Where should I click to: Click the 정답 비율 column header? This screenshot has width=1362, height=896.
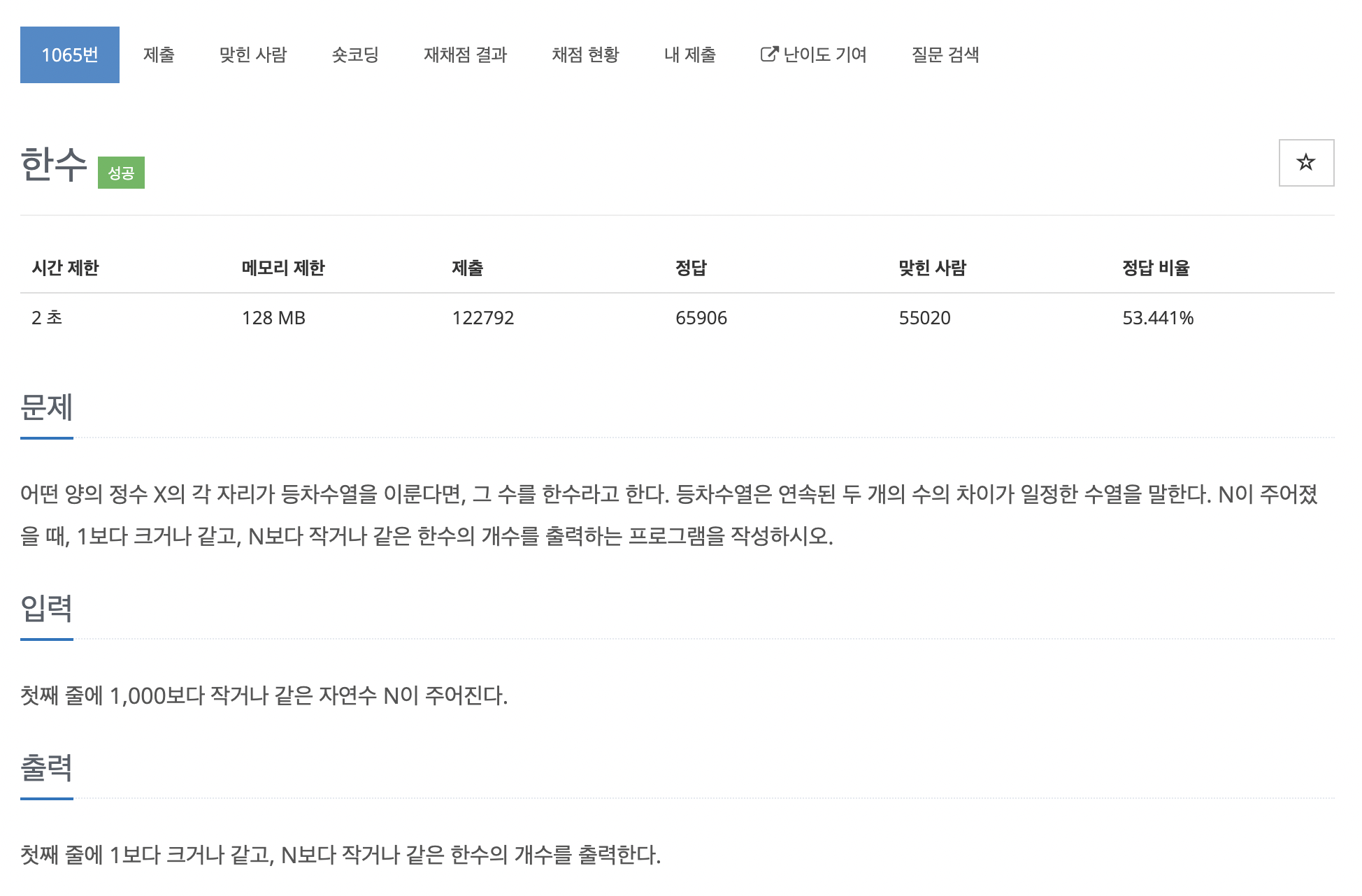pyautogui.click(x=1156, y=268)
